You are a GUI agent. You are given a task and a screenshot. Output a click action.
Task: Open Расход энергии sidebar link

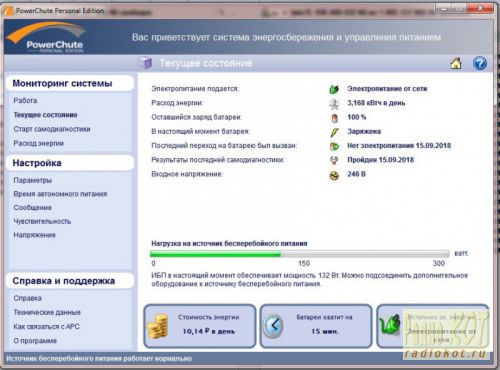39,143
